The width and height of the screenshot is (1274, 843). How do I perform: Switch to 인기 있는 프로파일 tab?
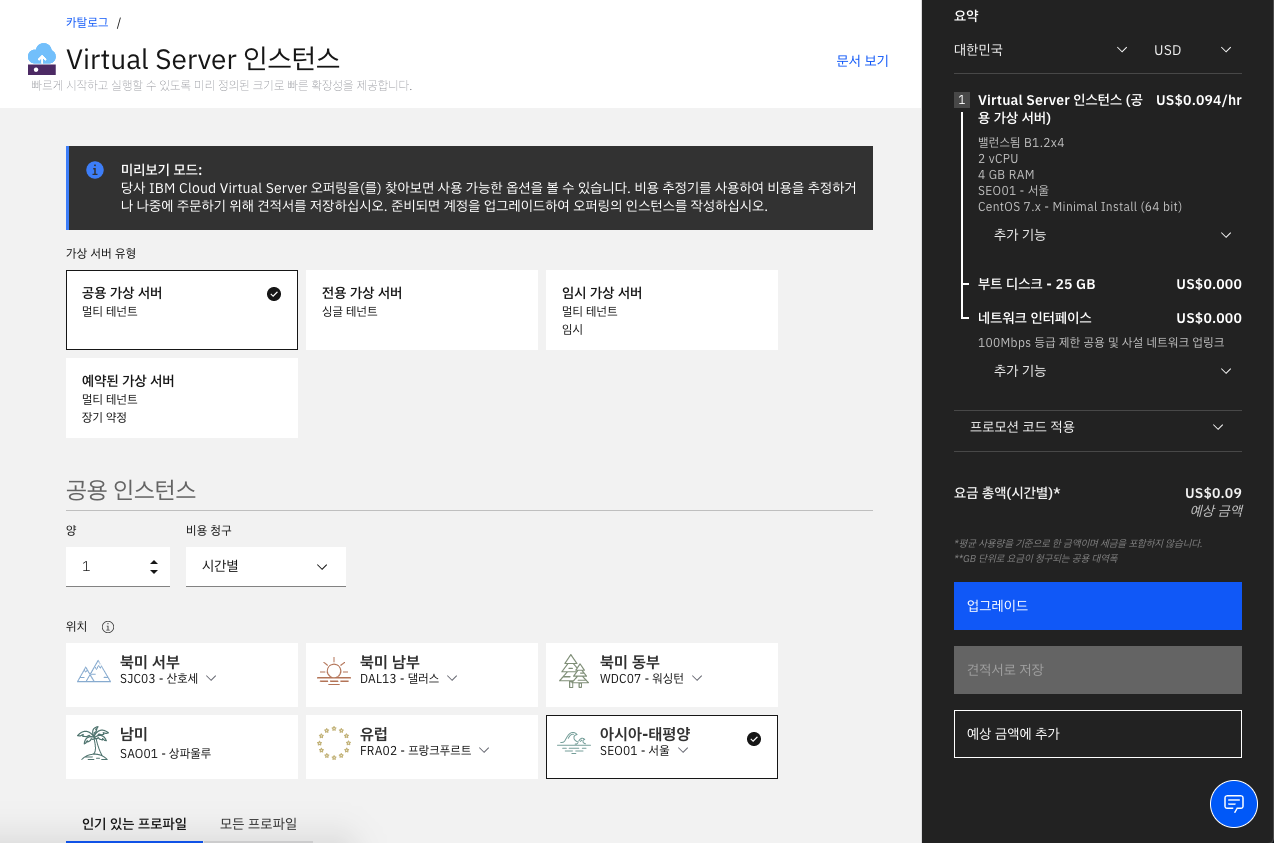click(134, 824)
